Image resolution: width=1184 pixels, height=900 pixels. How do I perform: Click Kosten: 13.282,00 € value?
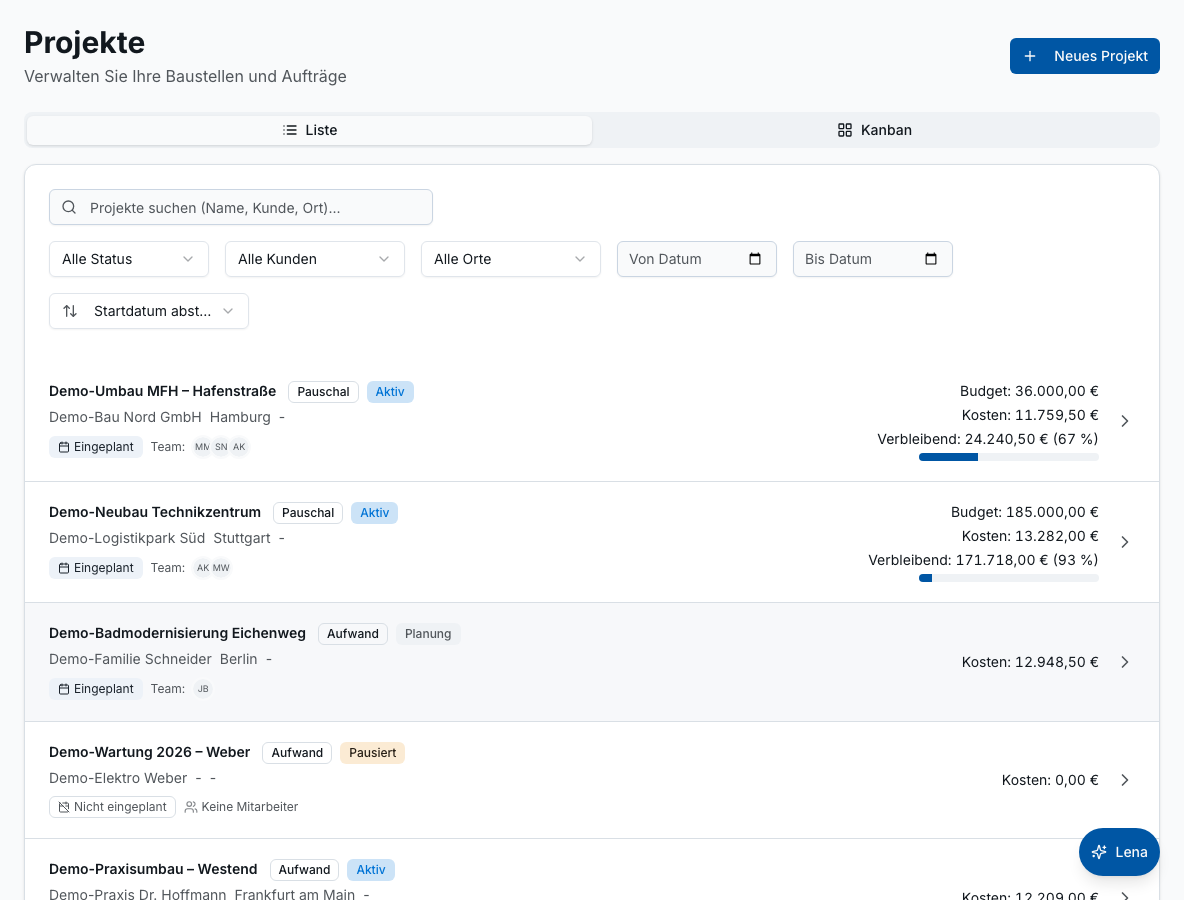coord(1030,536)
